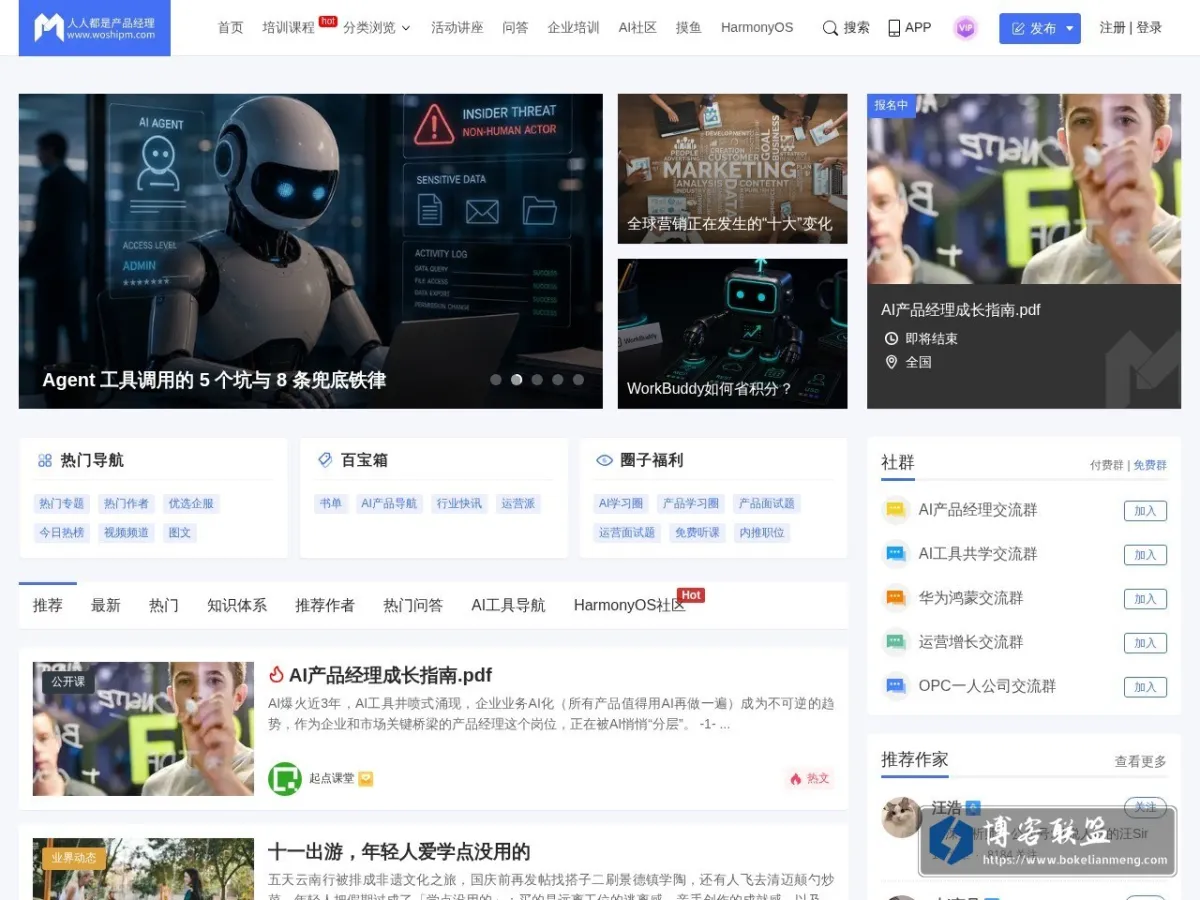The image size is (1200, 900).
Task: Open 摸鱼 in the top navigation
Action: [x=689, y=28]
